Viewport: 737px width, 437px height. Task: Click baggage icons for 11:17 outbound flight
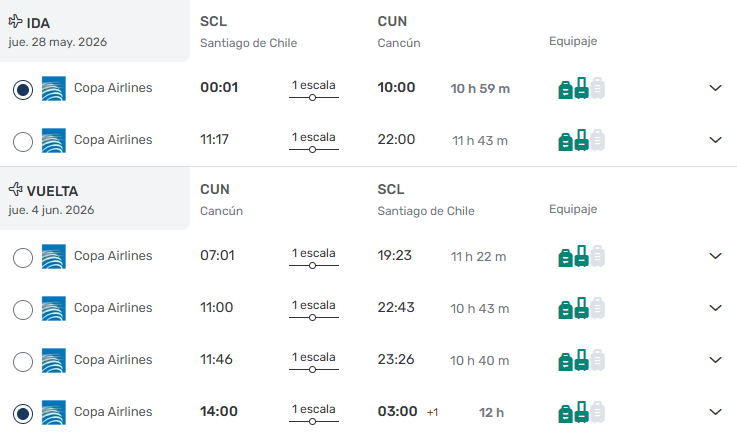coord(581,140)
